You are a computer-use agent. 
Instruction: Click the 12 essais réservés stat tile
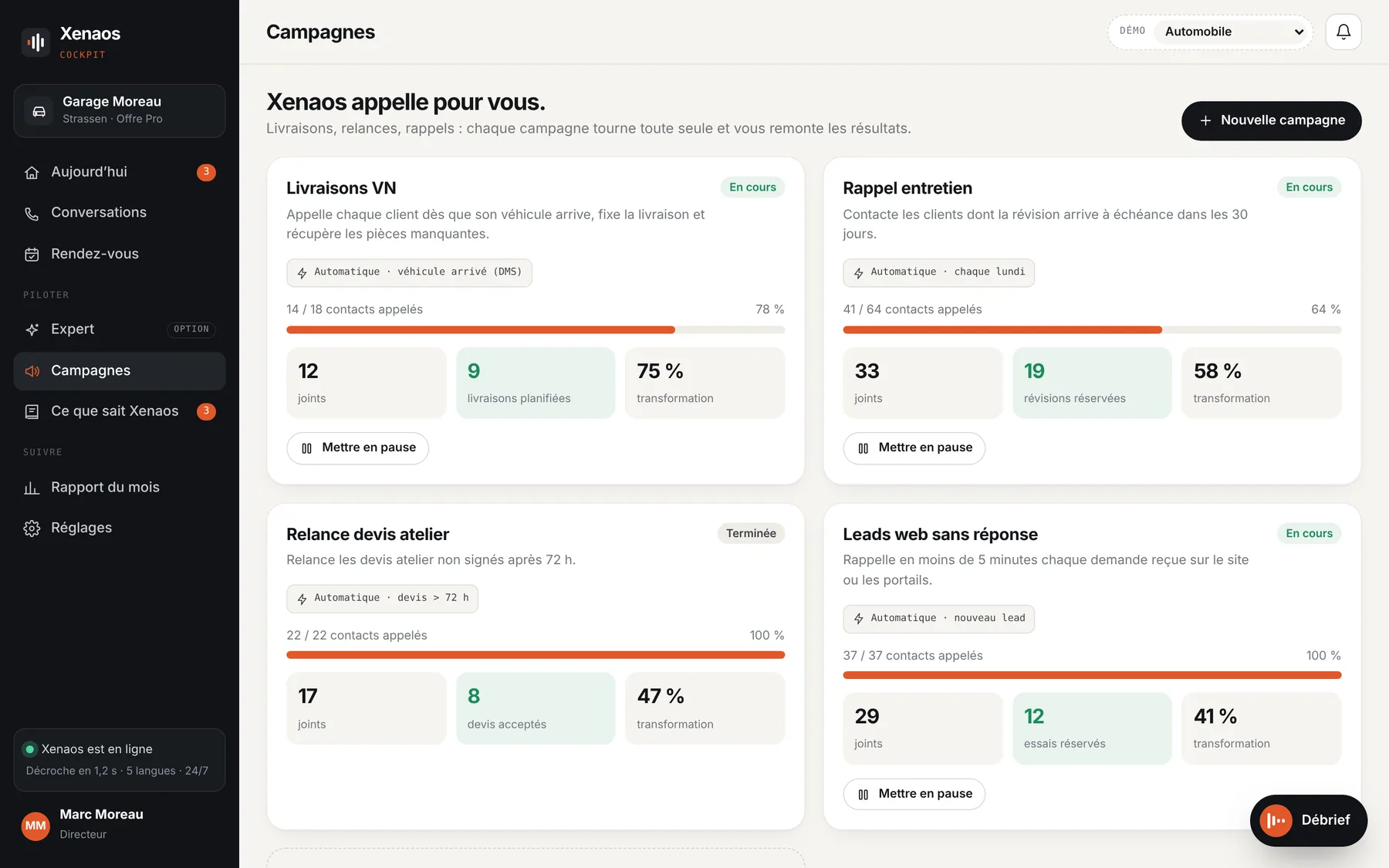point(1092,728)
